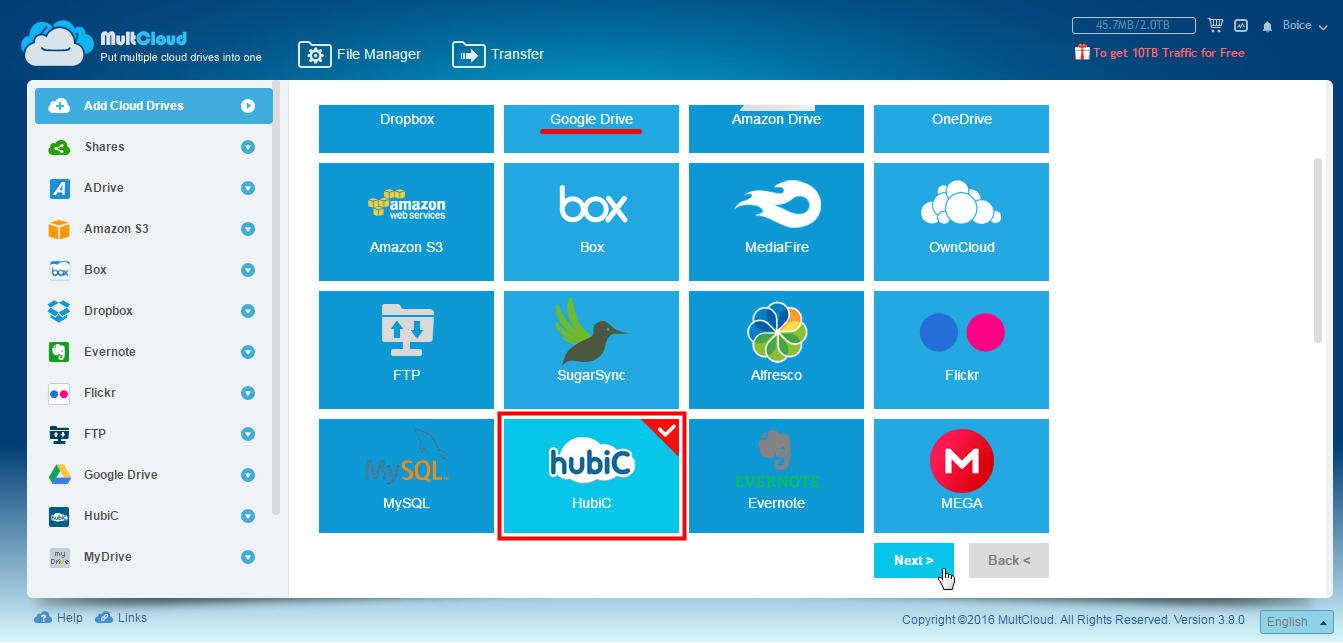Image resolution: width=1343 pixels, height=643 pixels.
Task: Choose OneDrive tile at top
Action: (961, 129)
